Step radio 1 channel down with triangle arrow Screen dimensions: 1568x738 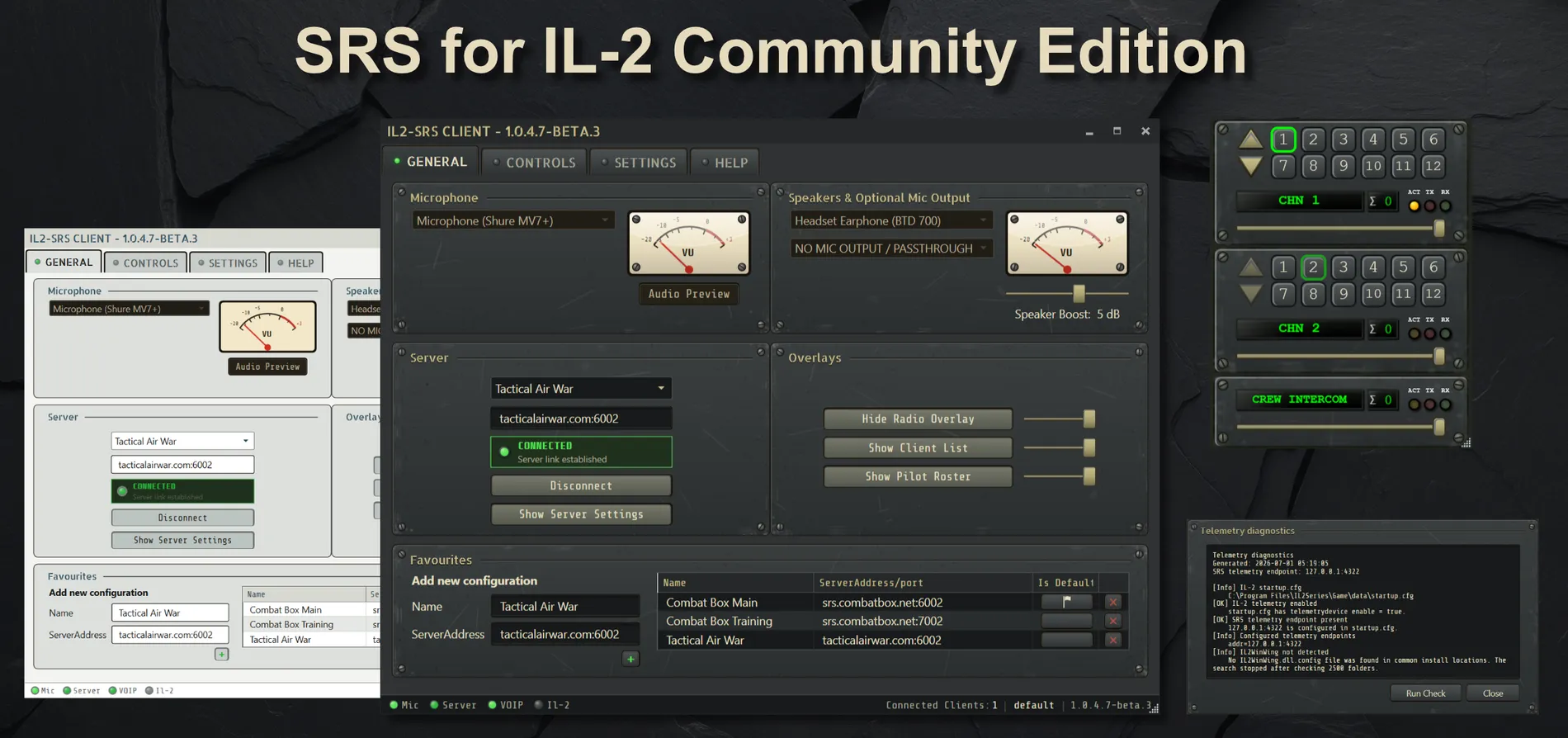tap(1250, 166)
